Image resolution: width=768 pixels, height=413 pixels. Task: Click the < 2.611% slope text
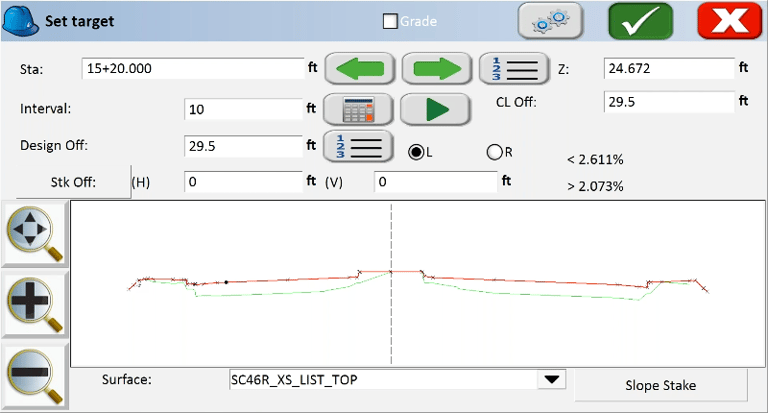coord(595,160)
